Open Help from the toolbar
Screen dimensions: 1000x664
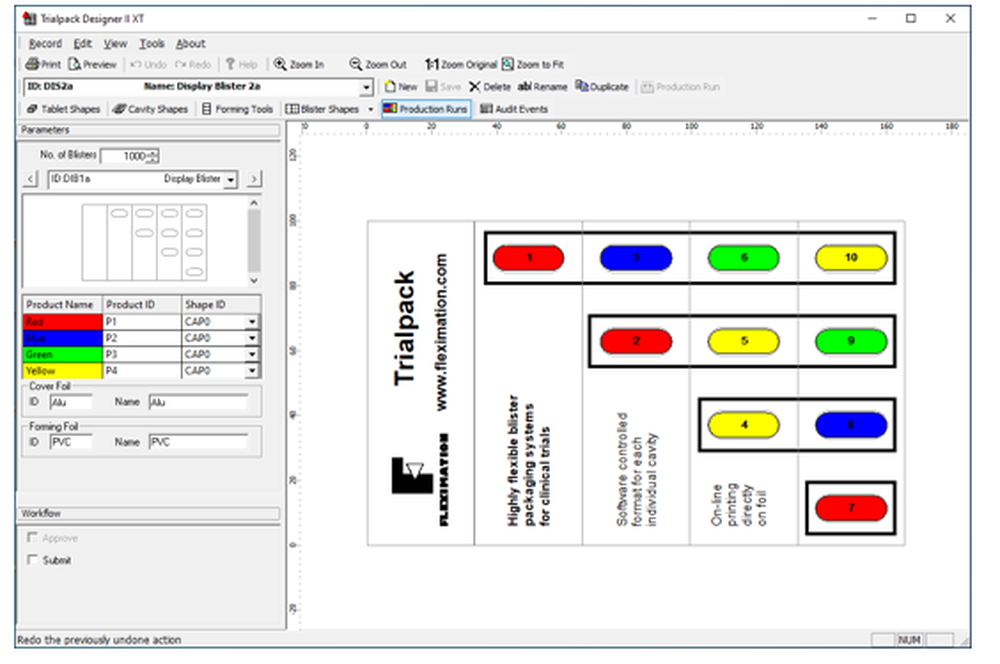tap(242, 64)
